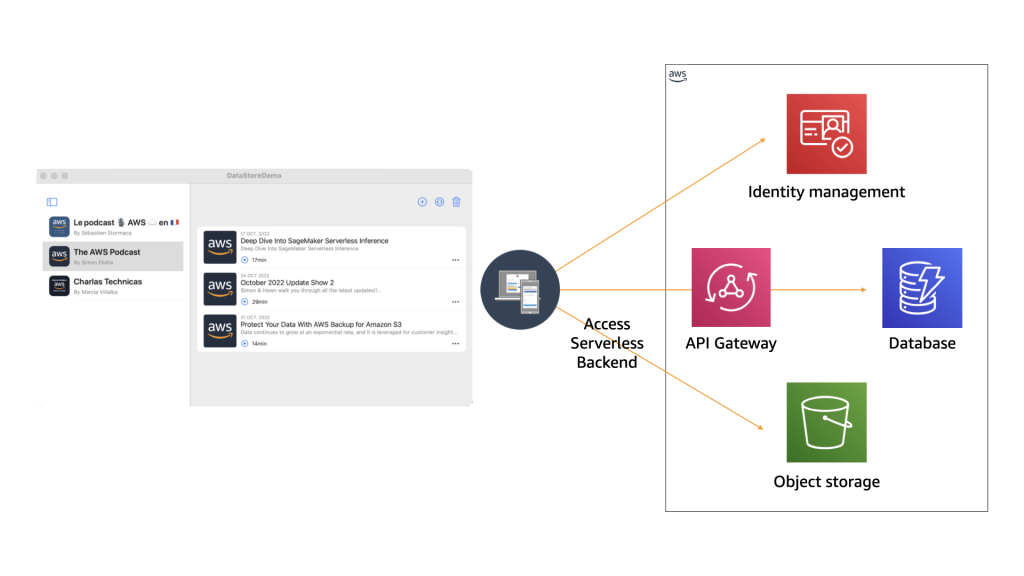The height and width of the screenshot is (576, 1024).
Task: Click the 14min duration label
Action: point(259,344)
